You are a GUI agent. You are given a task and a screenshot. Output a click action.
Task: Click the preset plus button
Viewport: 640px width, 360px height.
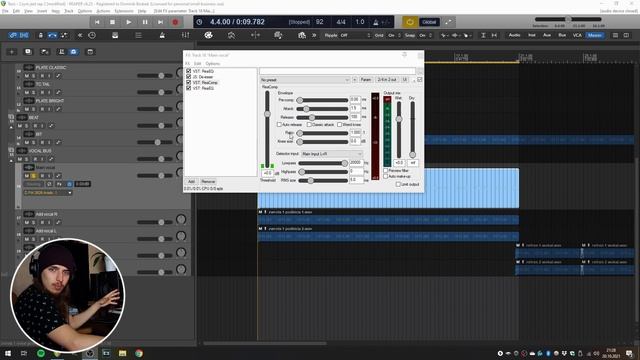355,80
